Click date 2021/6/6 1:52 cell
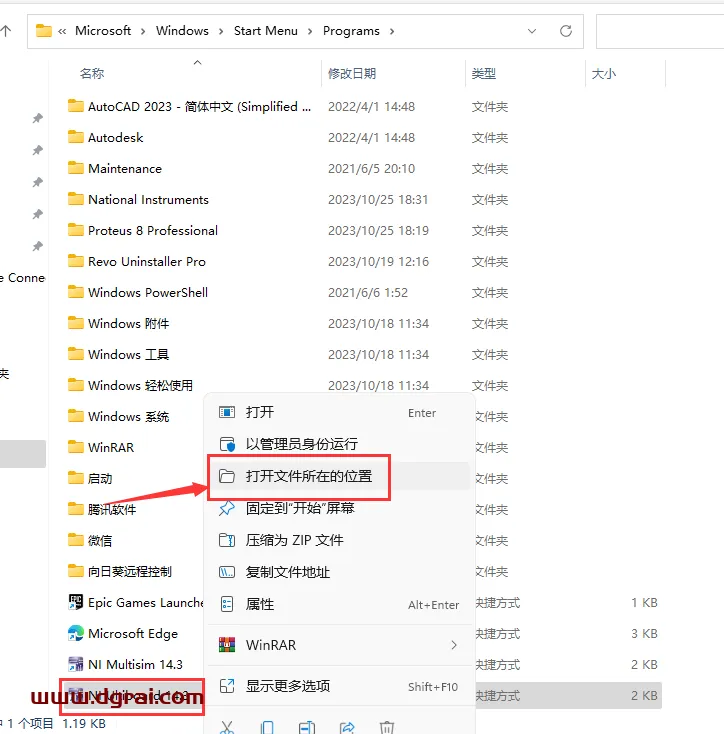724x734 pixels. tap(368, 293)
